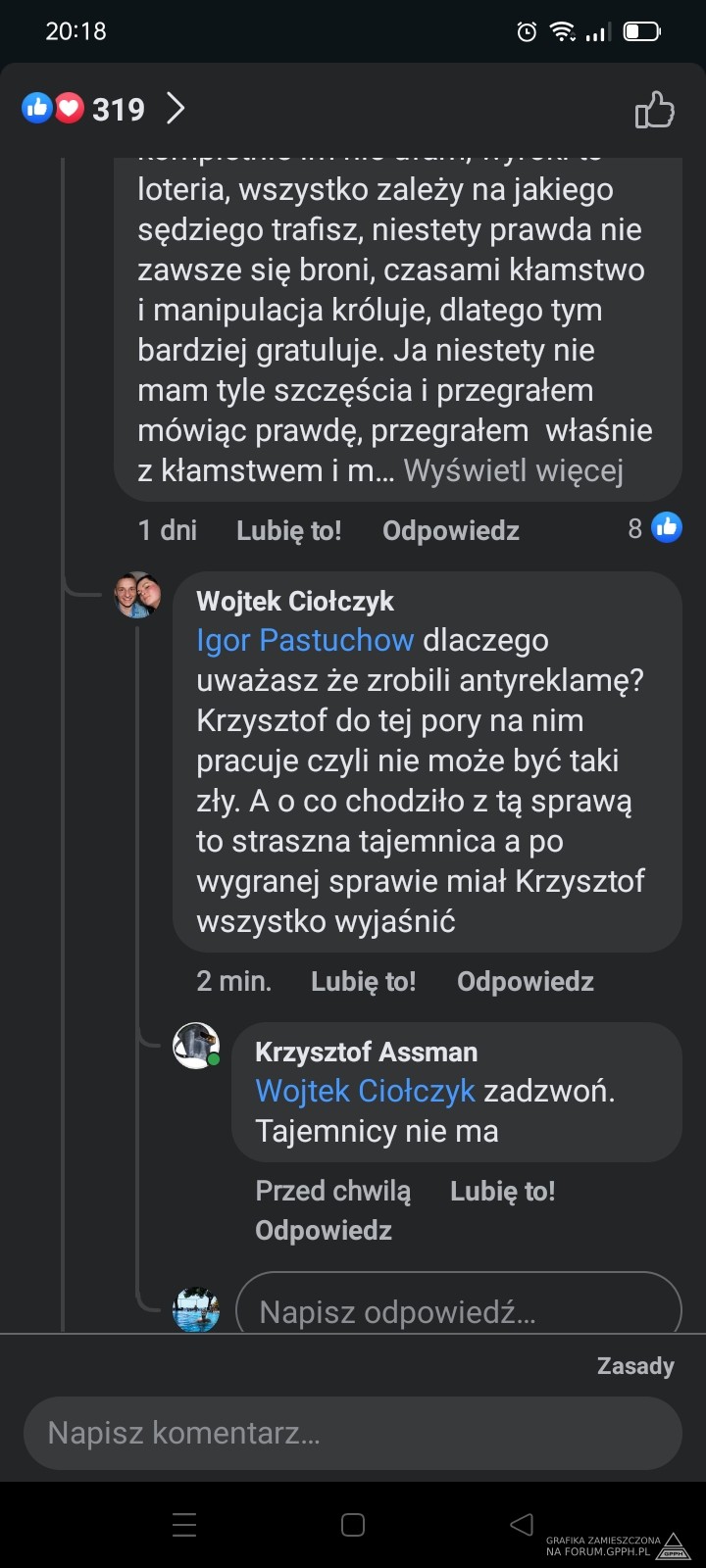Focus the Napisz komentarz comment field
The image size is (706, 1568).
pyautogui.click(x=352, y=1433)
